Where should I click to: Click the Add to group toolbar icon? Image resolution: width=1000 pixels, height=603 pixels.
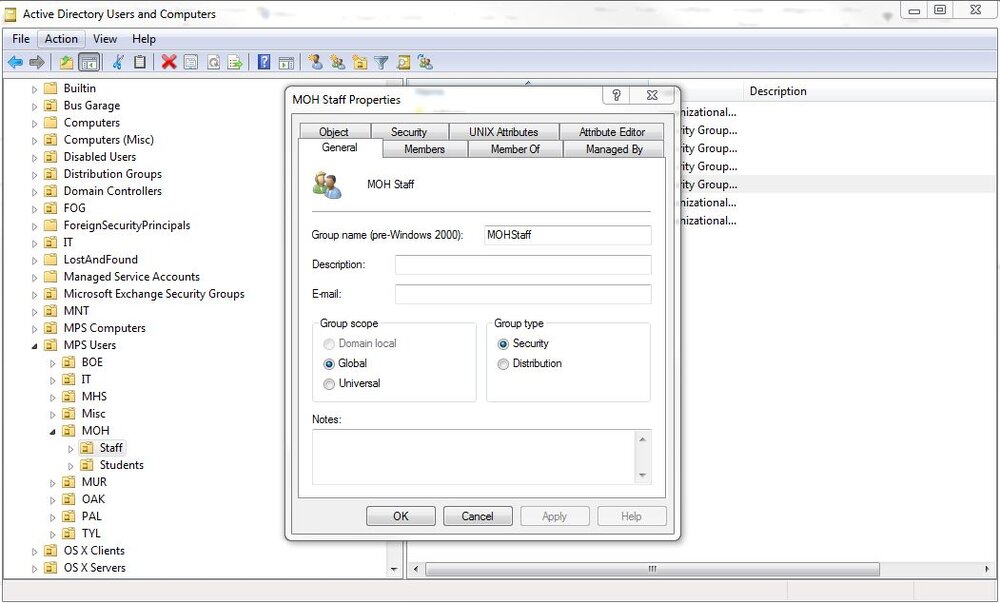coord(425,62)
